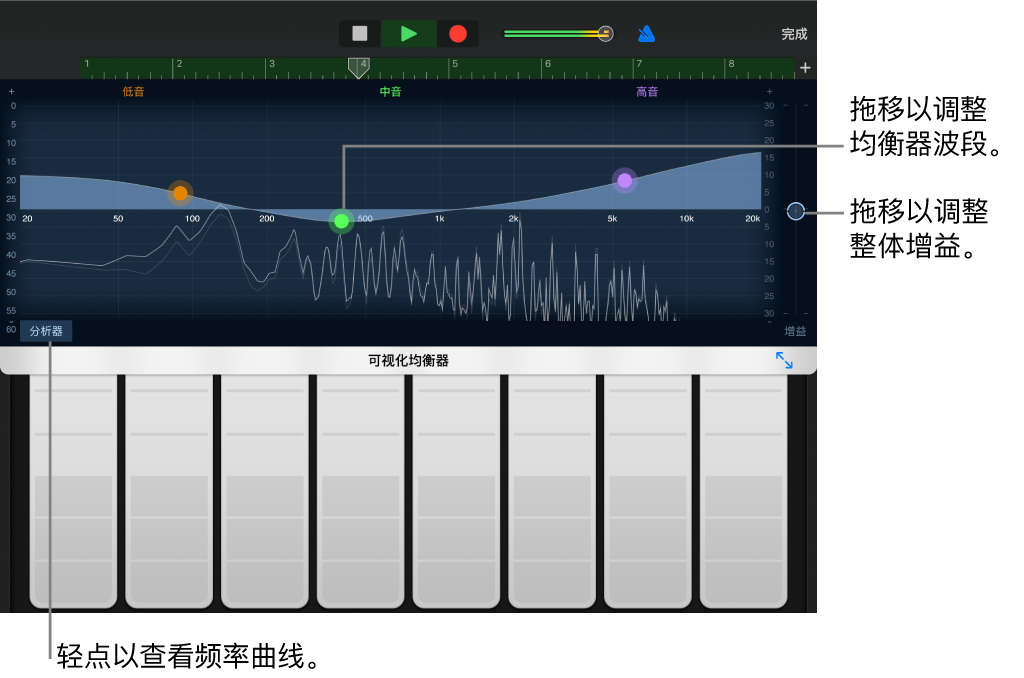Select the 中音 band label
Image resolution: width=1024 pixels, height=678 pixels.
[391, 91]
